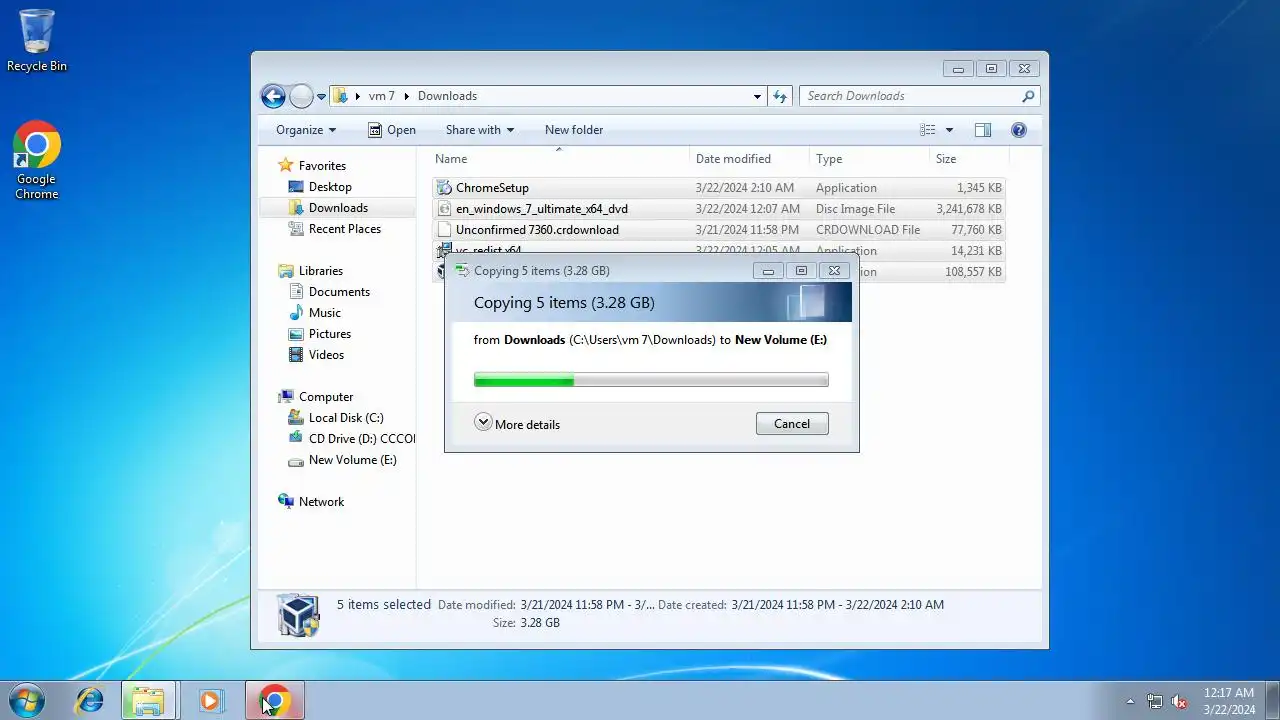Click Open in the command bar
This screenshot has width=1280, height=720.
391,130
